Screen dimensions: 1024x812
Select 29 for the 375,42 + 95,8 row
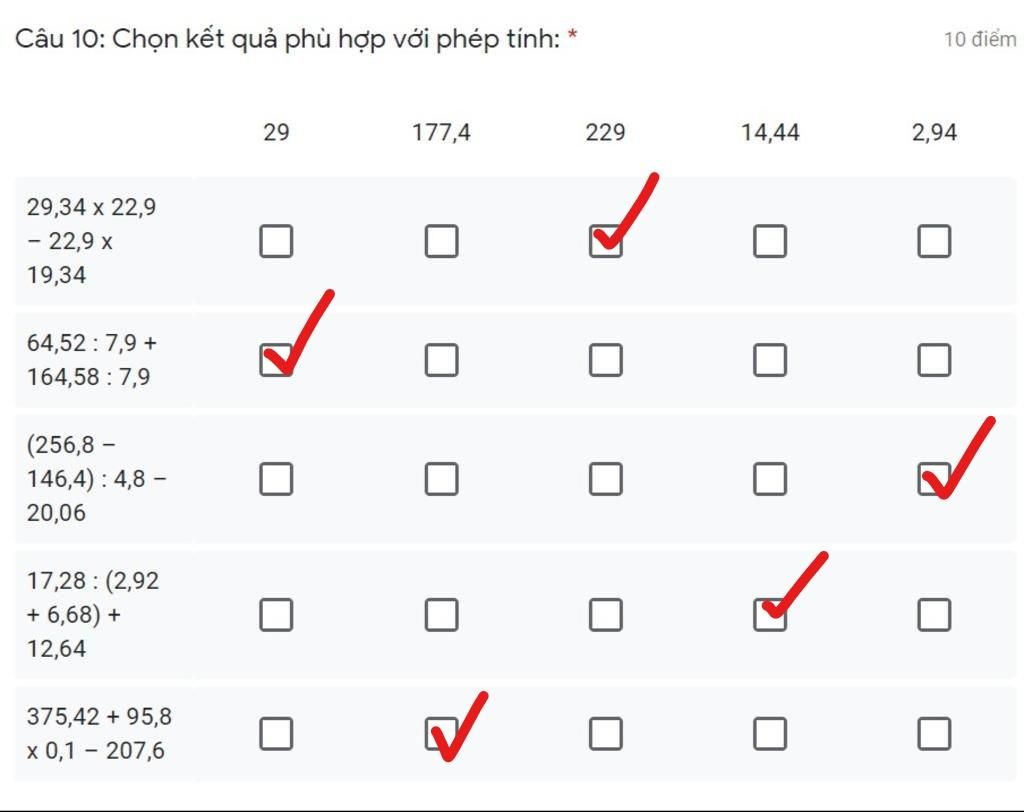coord(276,734)
